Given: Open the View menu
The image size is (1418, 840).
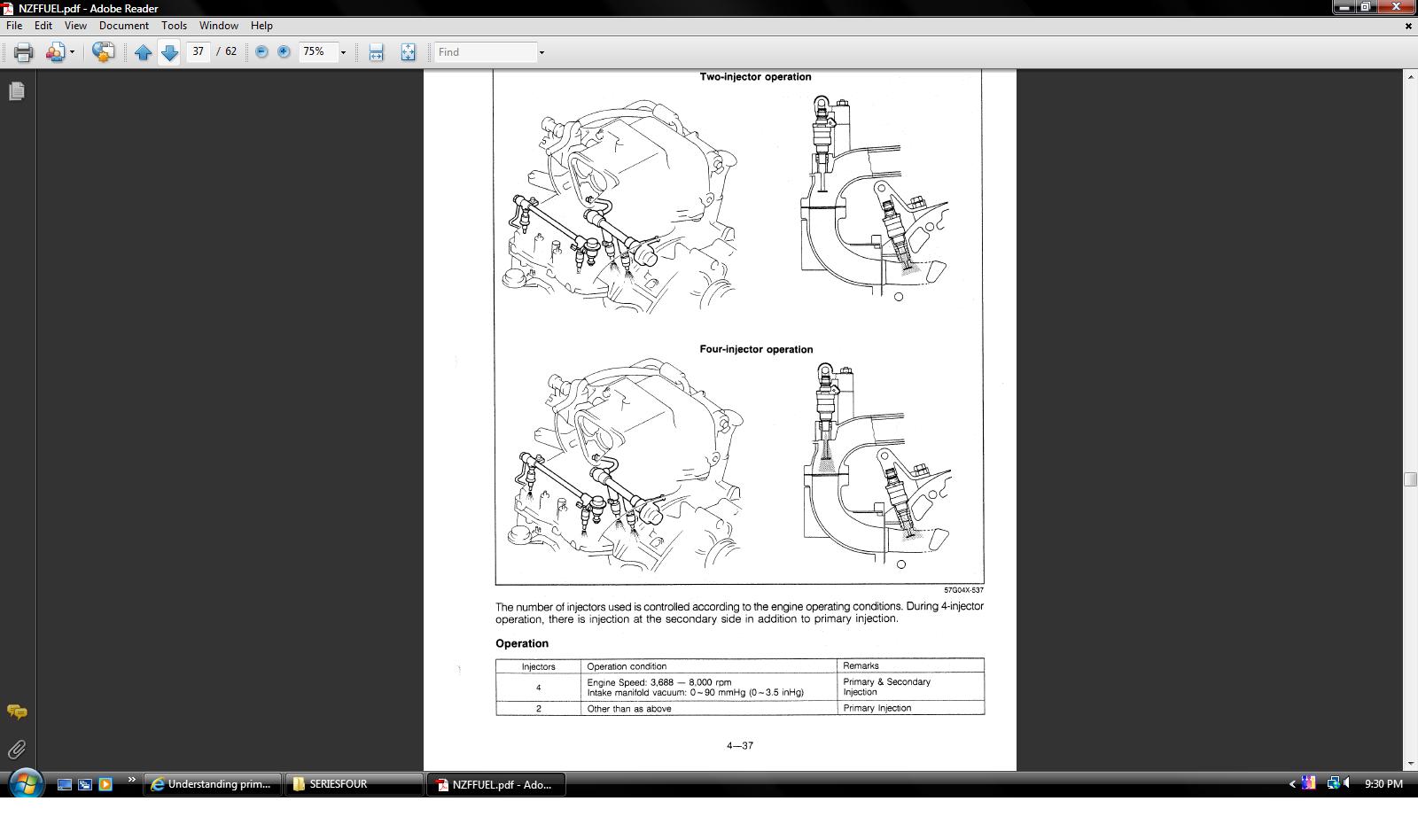Looking at the screenshot, I should click(75, 26).
